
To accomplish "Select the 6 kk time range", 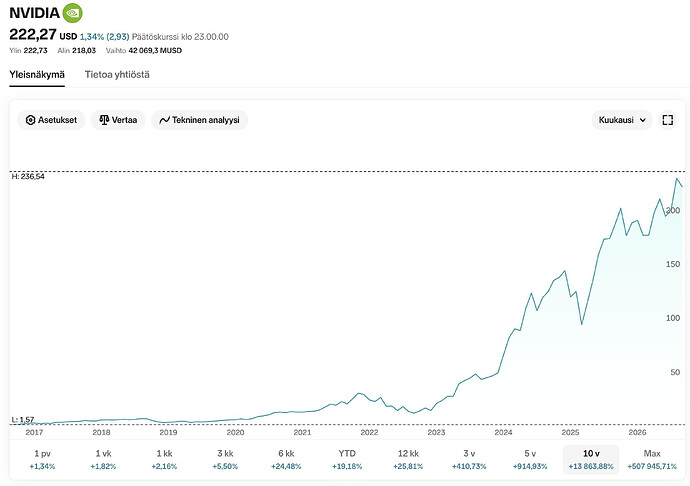I will [x=286, y=459].
